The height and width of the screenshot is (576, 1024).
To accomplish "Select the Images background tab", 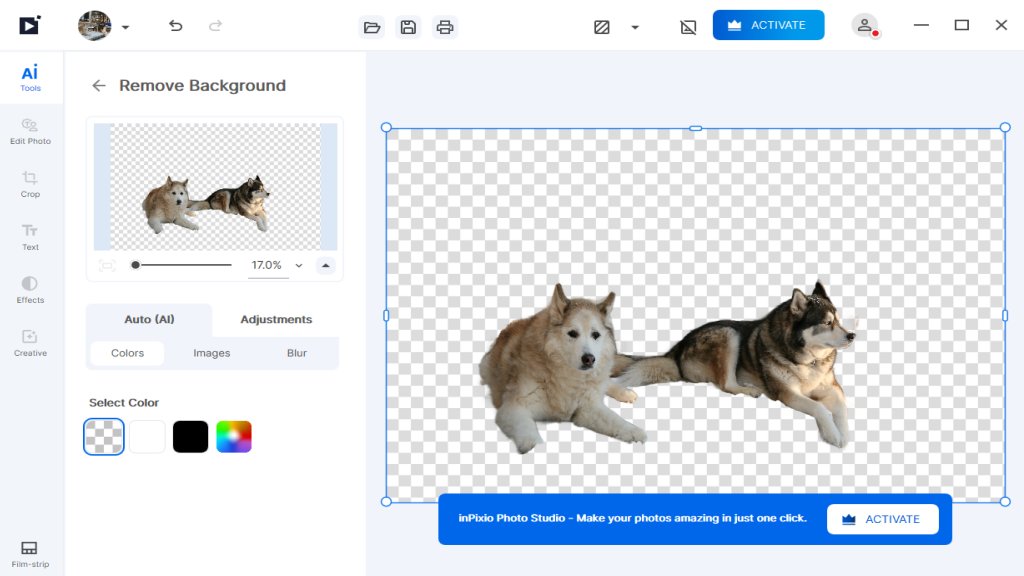I will (x=211, y=353).
